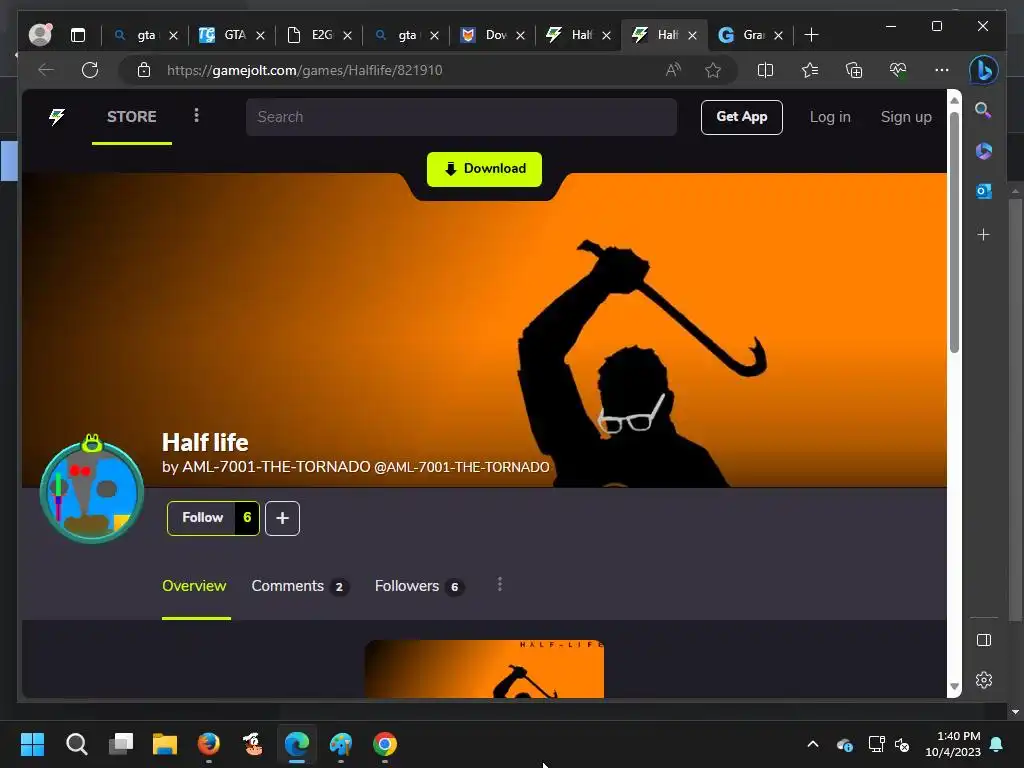Click the green Download button
1024x768 pixels.
click(x=484, y=169)
